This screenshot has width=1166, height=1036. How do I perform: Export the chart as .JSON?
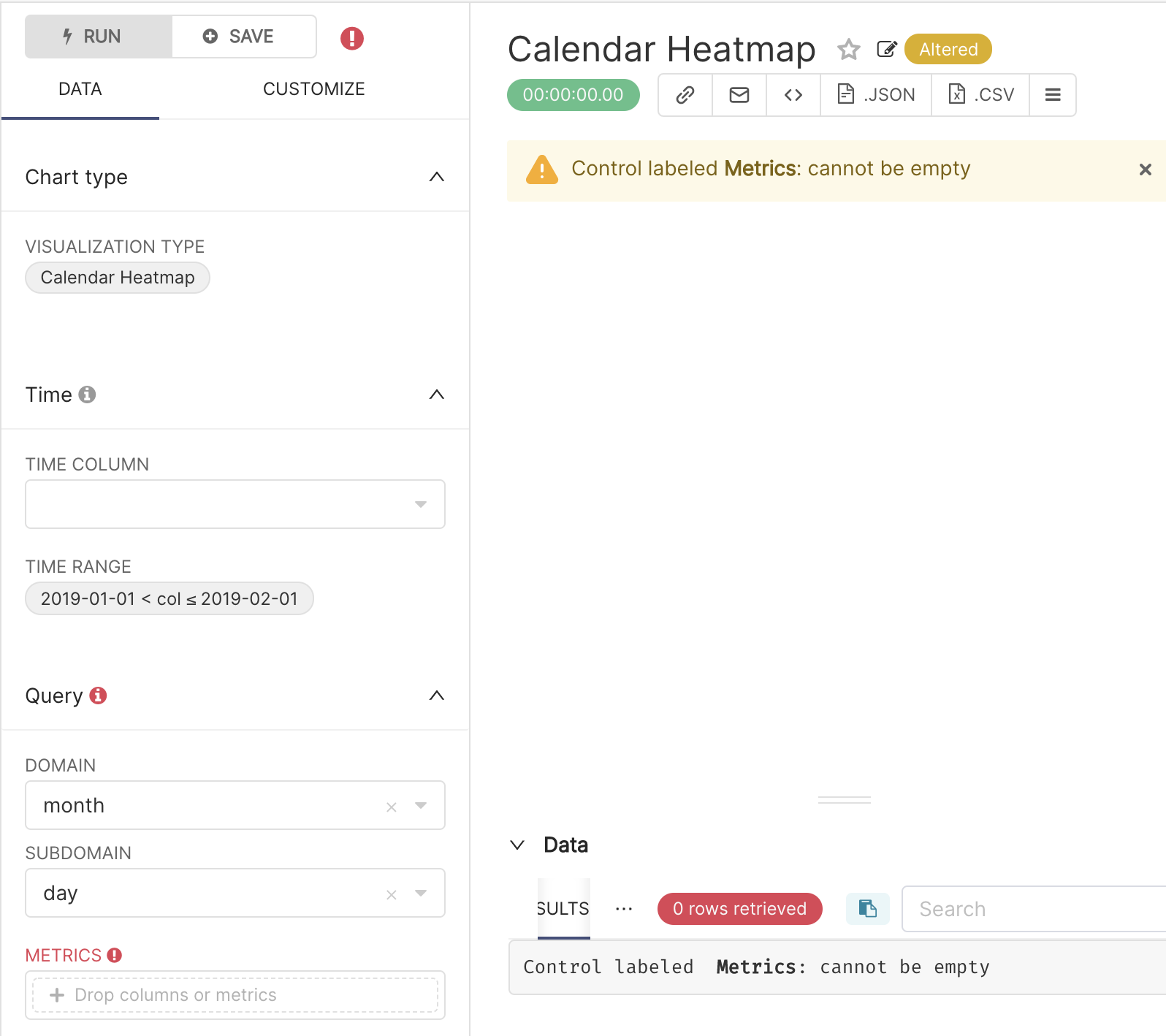[876, 95]
